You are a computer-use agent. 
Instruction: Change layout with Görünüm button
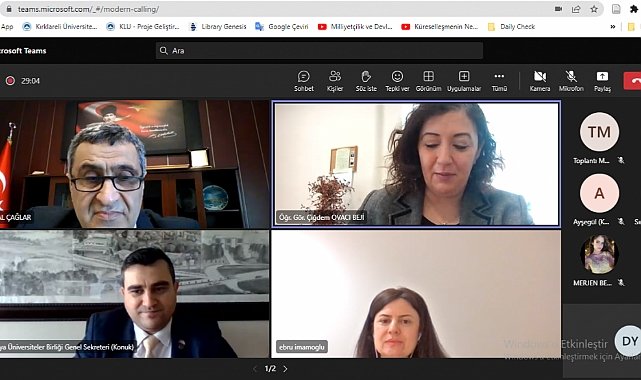(428, 80)
